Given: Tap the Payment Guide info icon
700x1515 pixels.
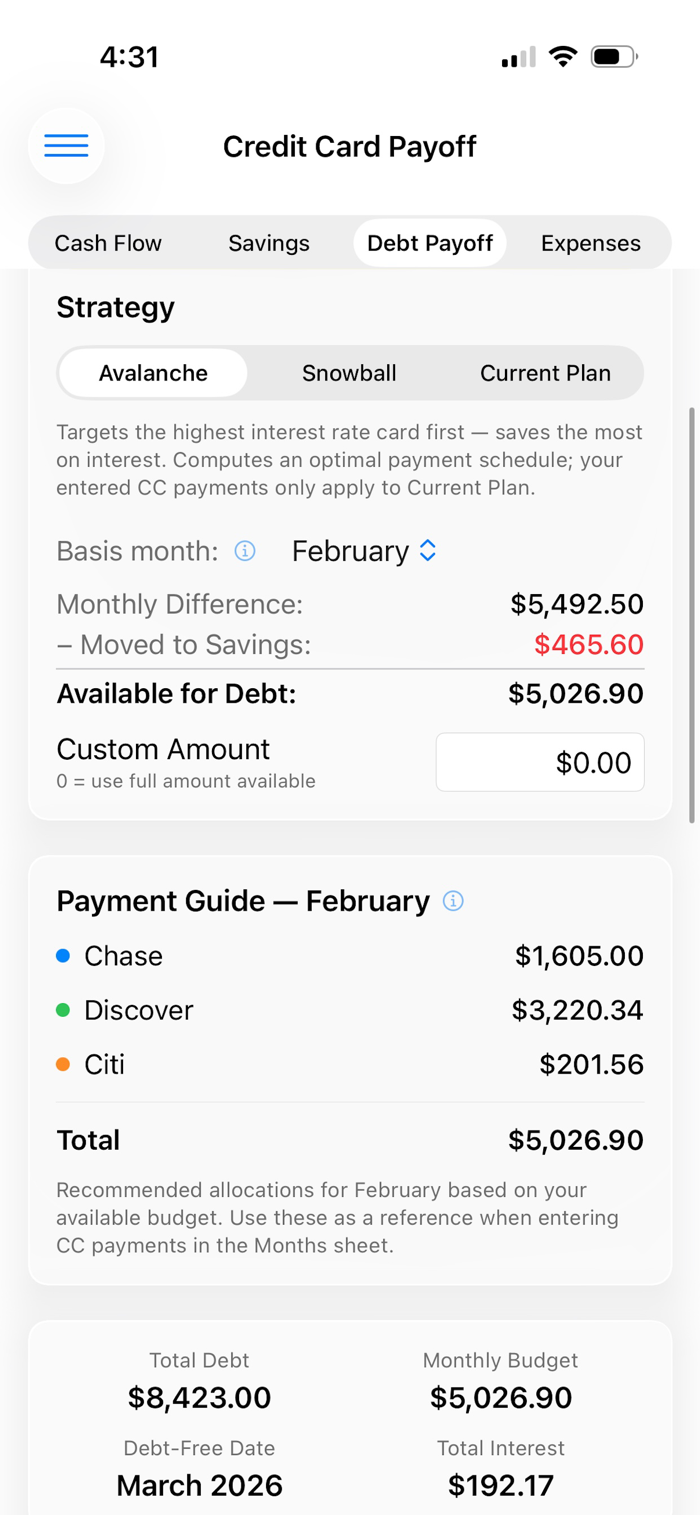Looking at the screenshot, I should (x=453, y=901).
